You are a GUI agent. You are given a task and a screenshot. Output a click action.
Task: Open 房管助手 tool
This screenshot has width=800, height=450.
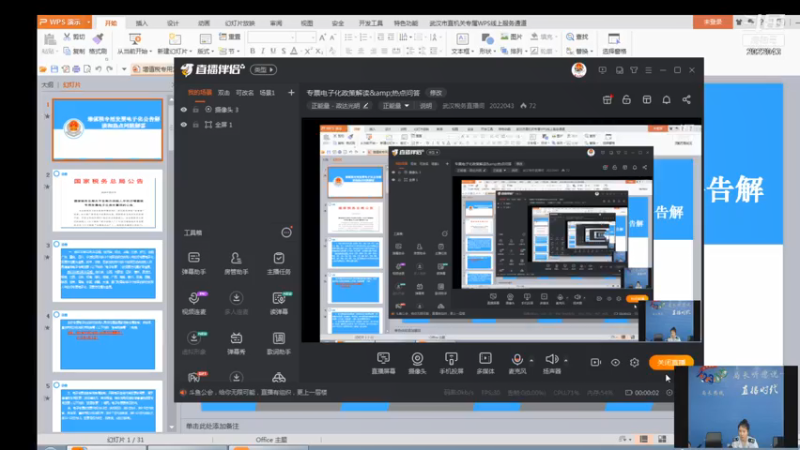[x=236, y=263]
